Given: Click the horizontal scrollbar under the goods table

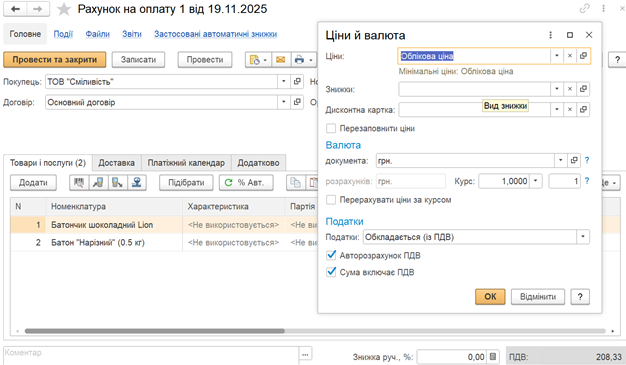Looking at the screenshot, I should (x=155, y=331).
